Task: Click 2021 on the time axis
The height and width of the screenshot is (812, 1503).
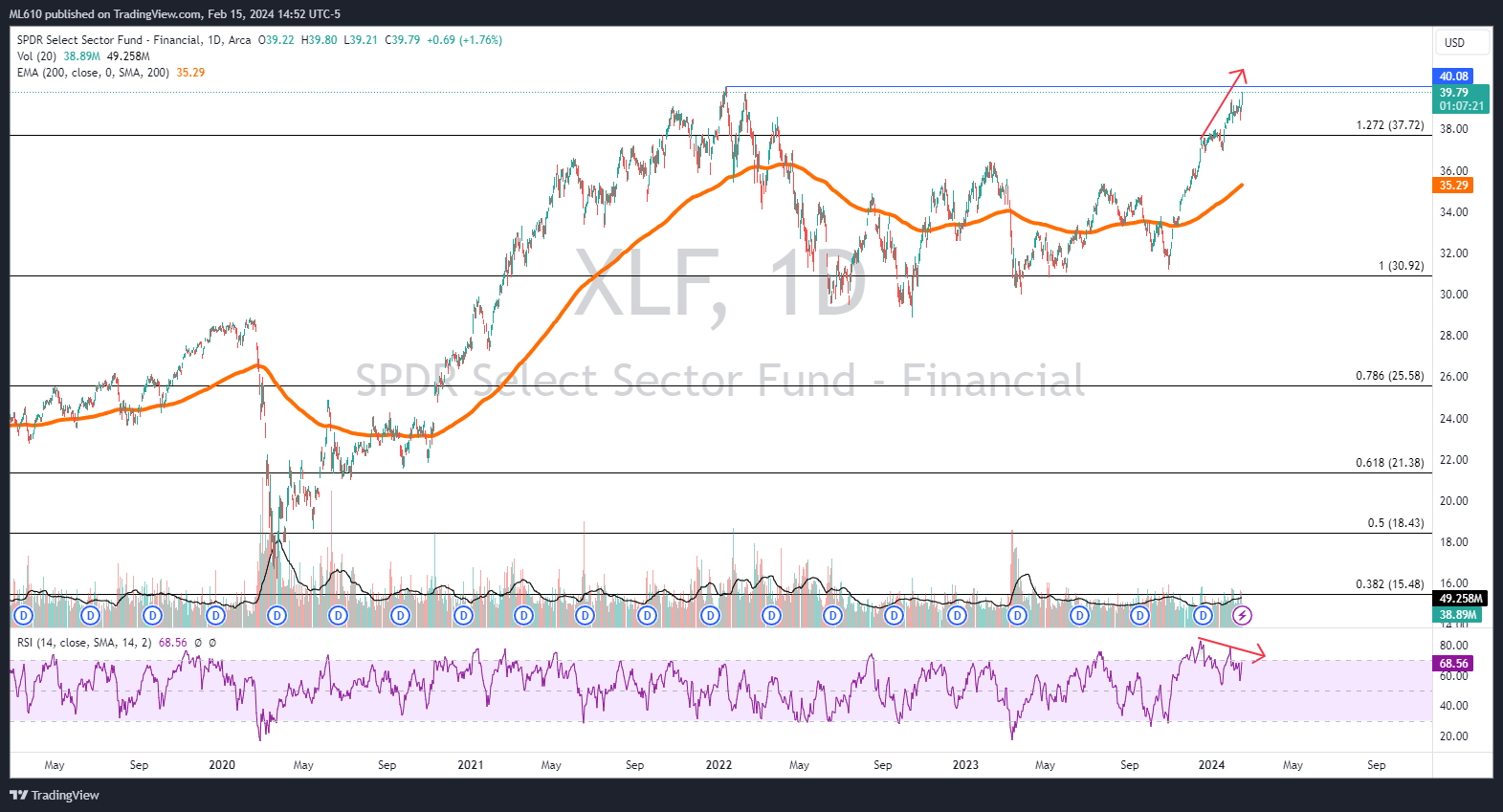Action: 470,765
